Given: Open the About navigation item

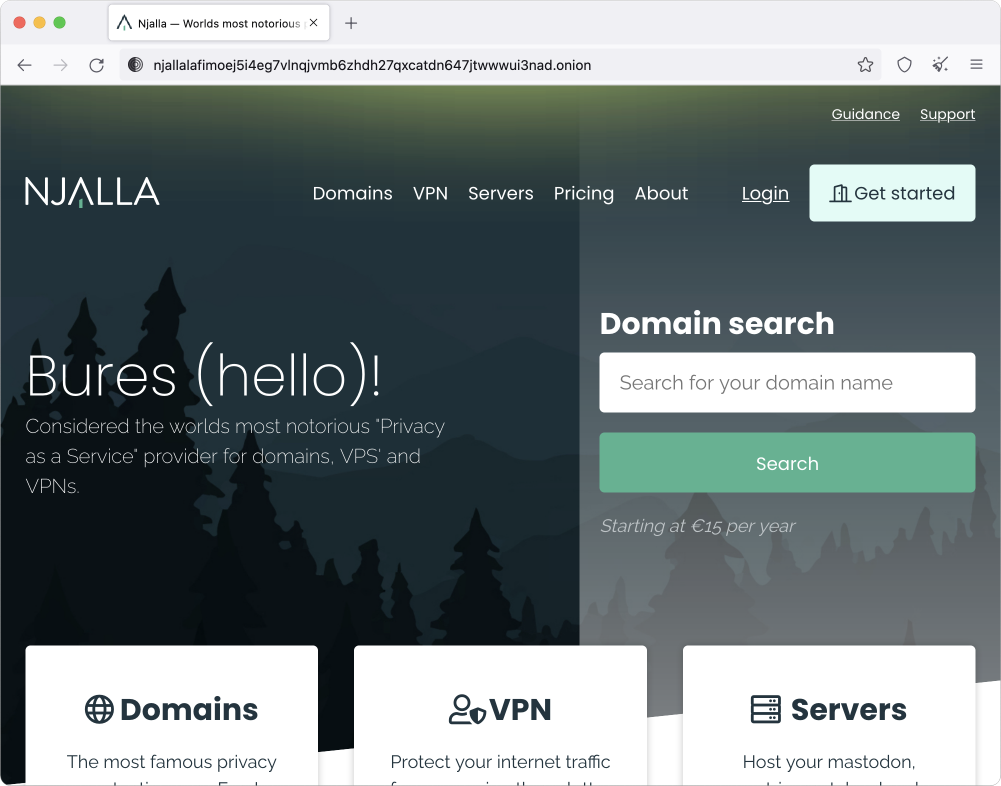Looking at the screenshot, I should click(661, 193).
